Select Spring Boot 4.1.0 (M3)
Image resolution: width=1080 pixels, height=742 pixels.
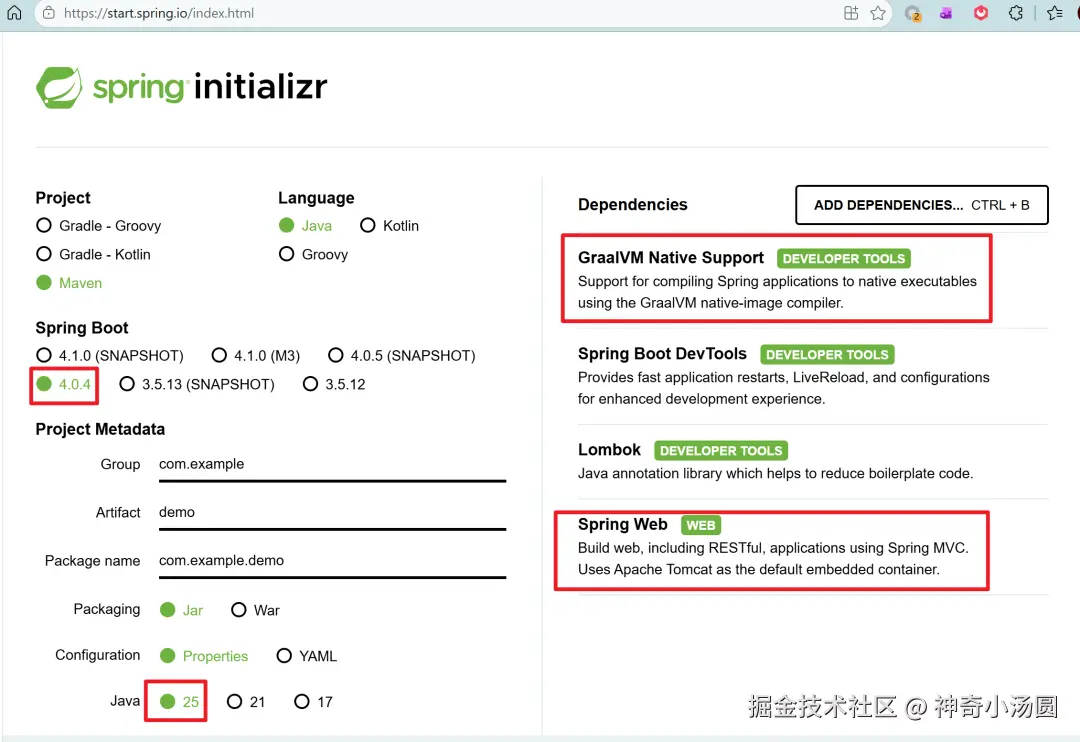256,355
